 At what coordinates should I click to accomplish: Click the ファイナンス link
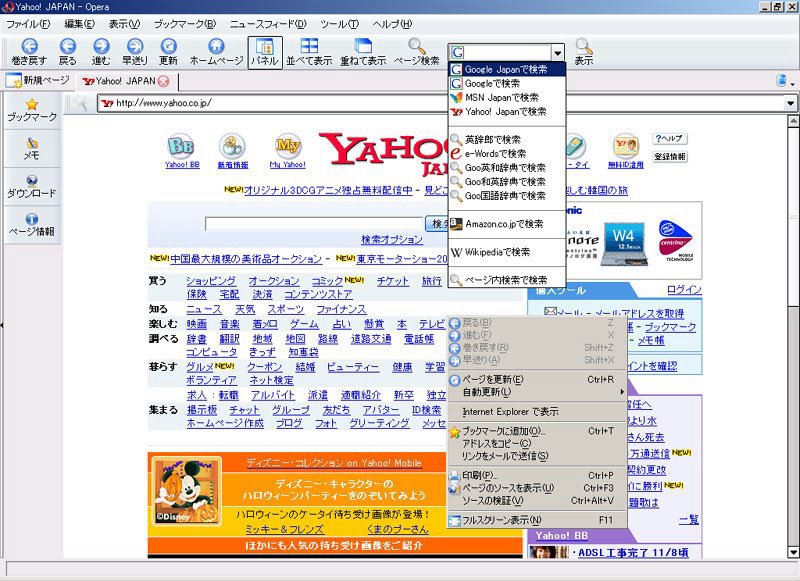pos(341,309)
